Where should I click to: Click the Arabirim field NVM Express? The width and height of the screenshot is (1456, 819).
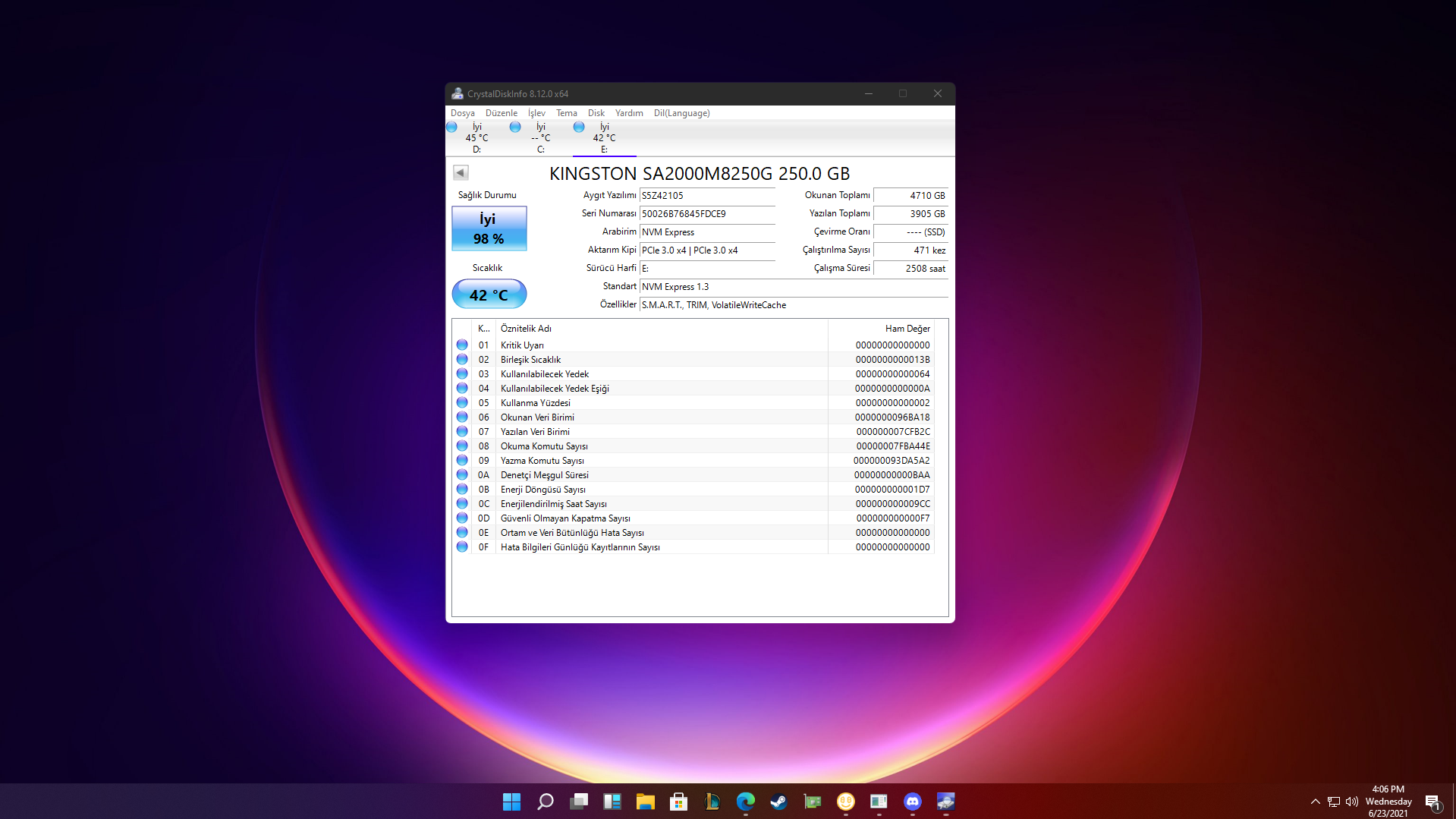pos(707,232)
